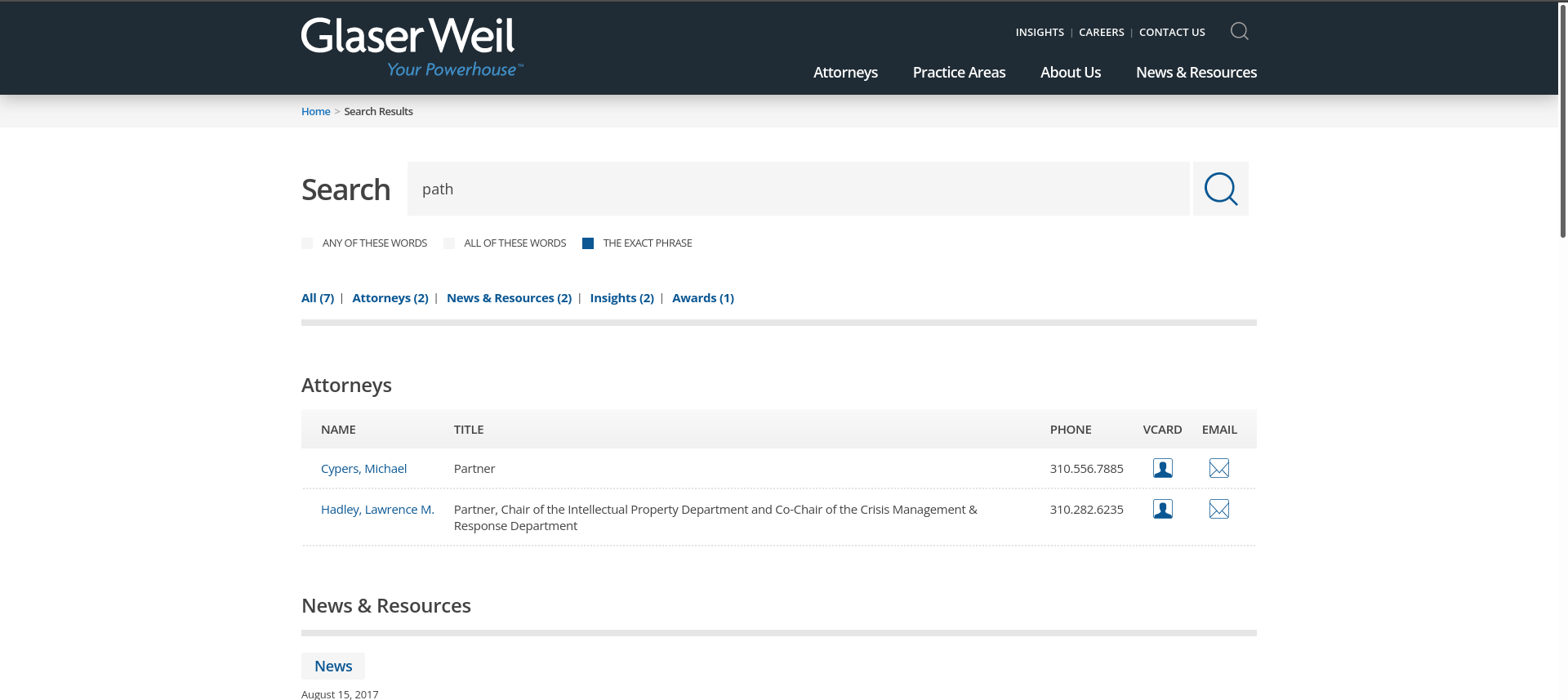Open the Attorneys navigation menu
The height and width of the screenshot is (700, 1568).
point(845,73)
